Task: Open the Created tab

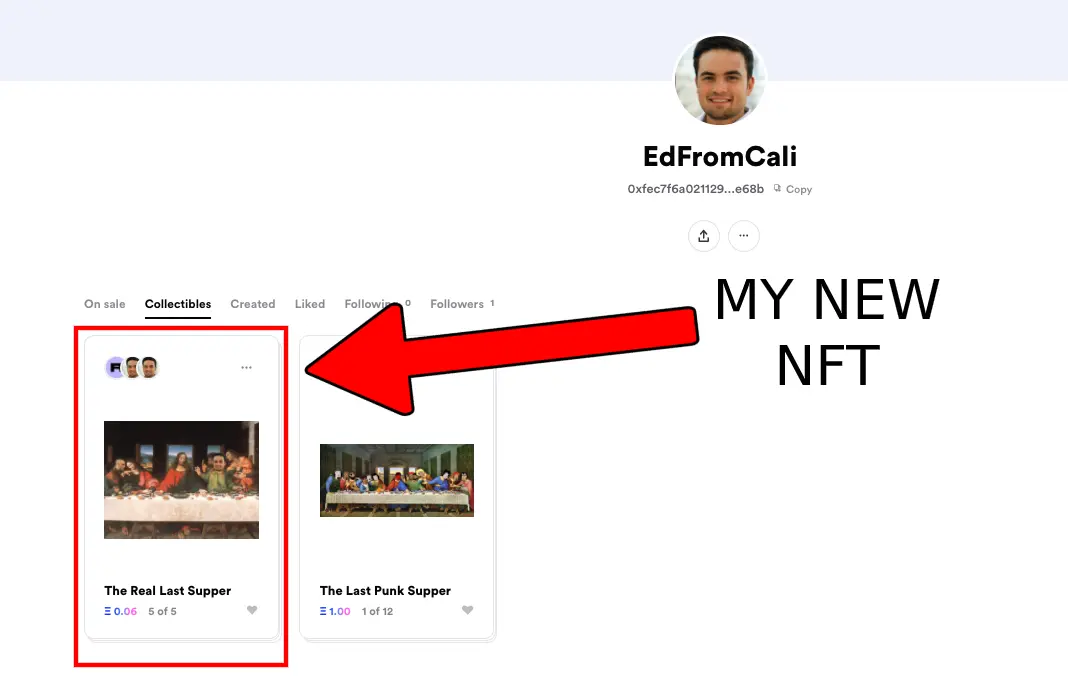Action: (x=253, y=304)
